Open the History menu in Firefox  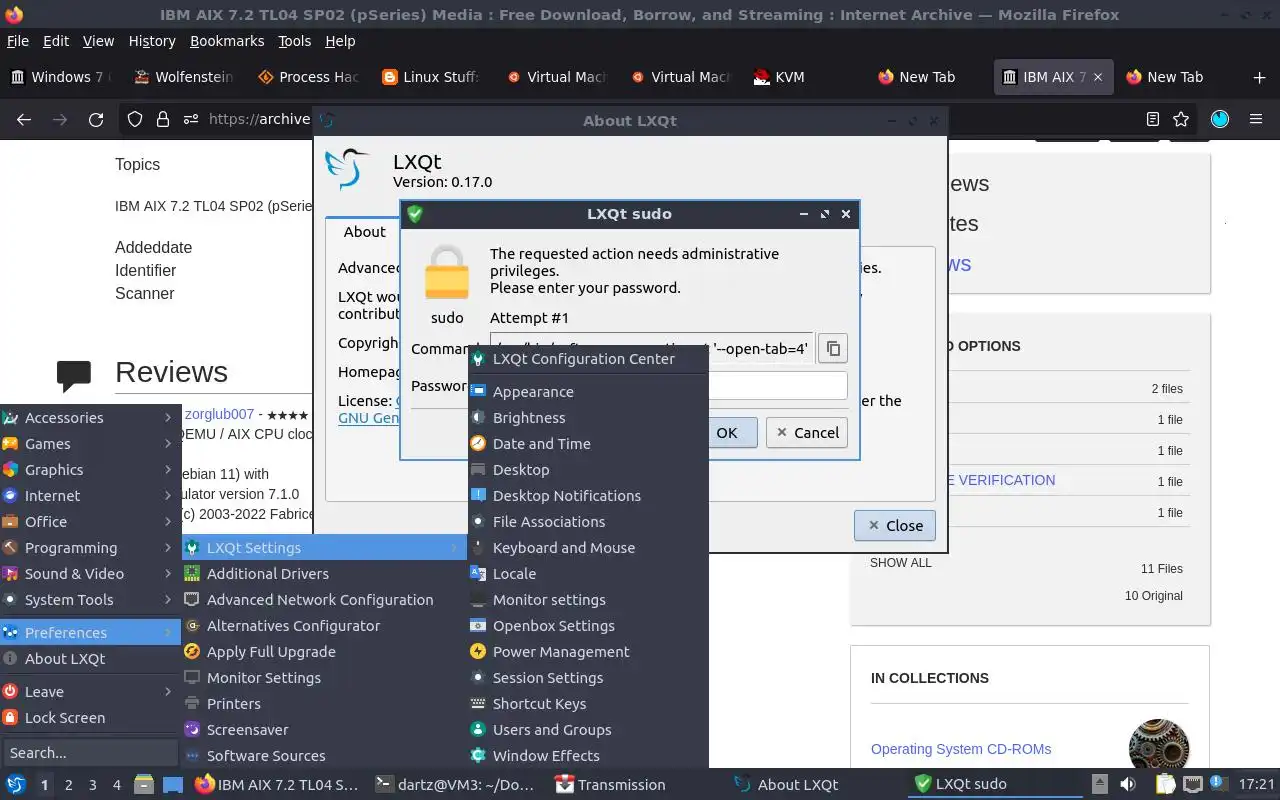[x=152, y=41]
